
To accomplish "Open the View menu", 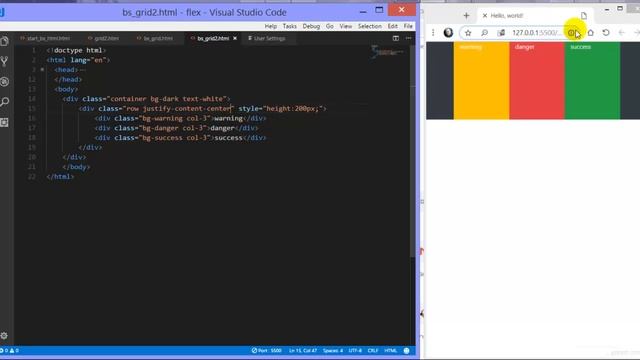I will (346, 26).
